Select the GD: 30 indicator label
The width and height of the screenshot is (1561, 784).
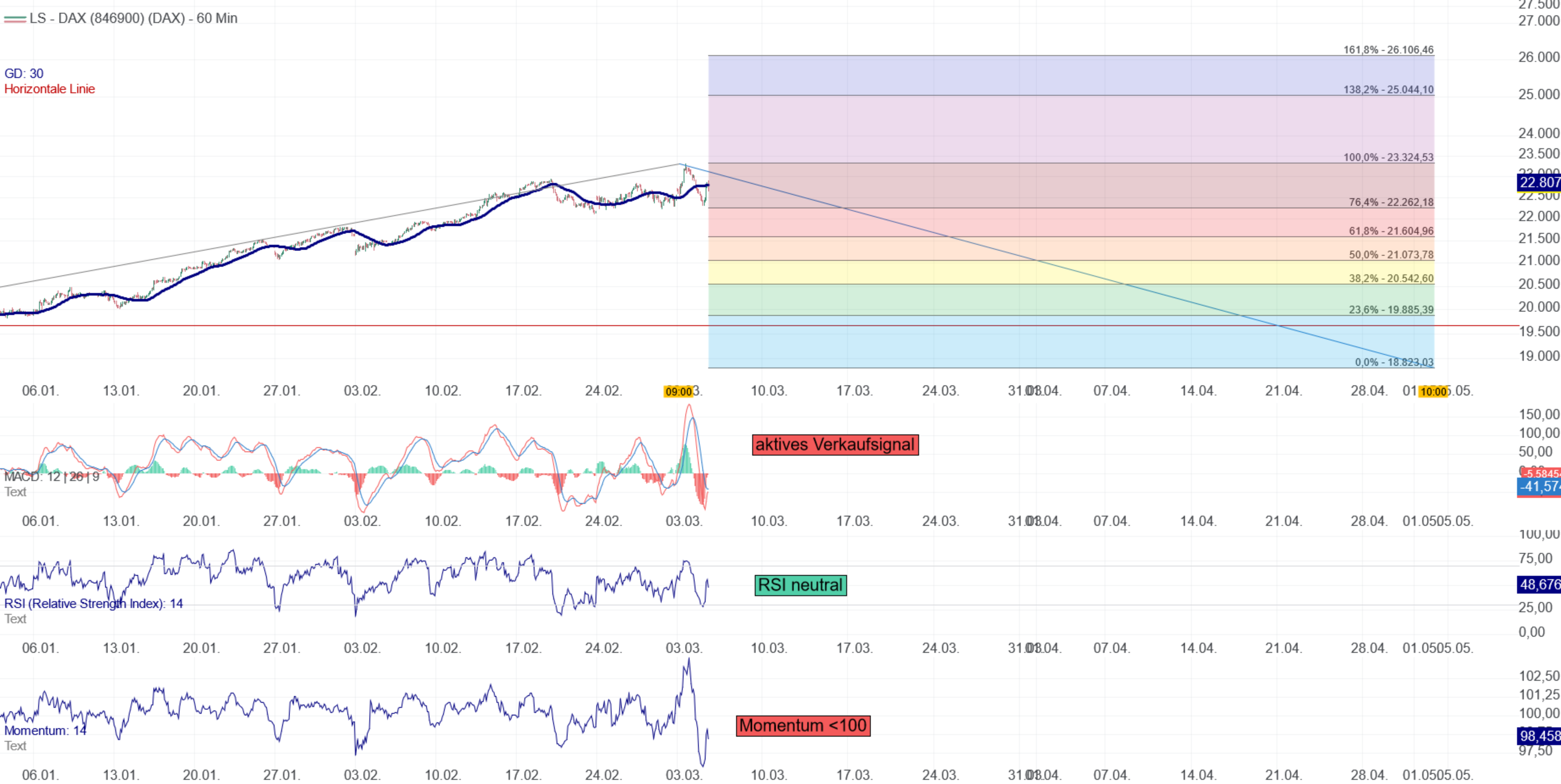pos(24,73)
